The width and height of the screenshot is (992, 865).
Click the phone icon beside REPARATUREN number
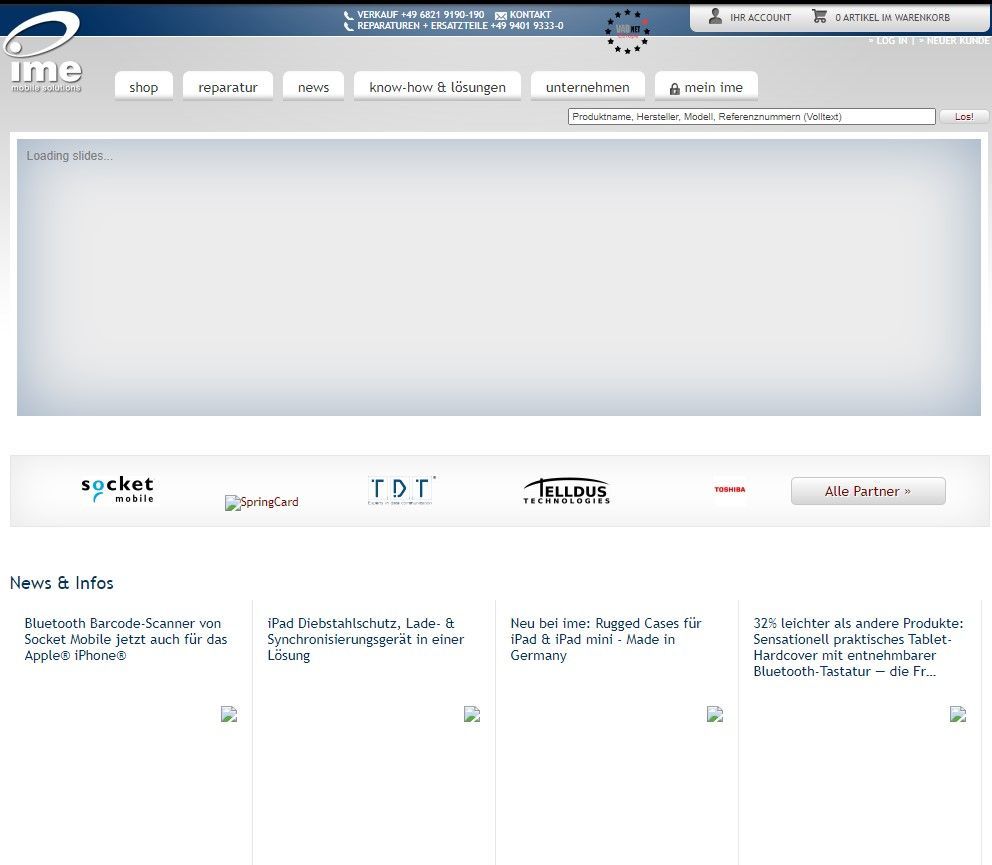coord(347,24)
